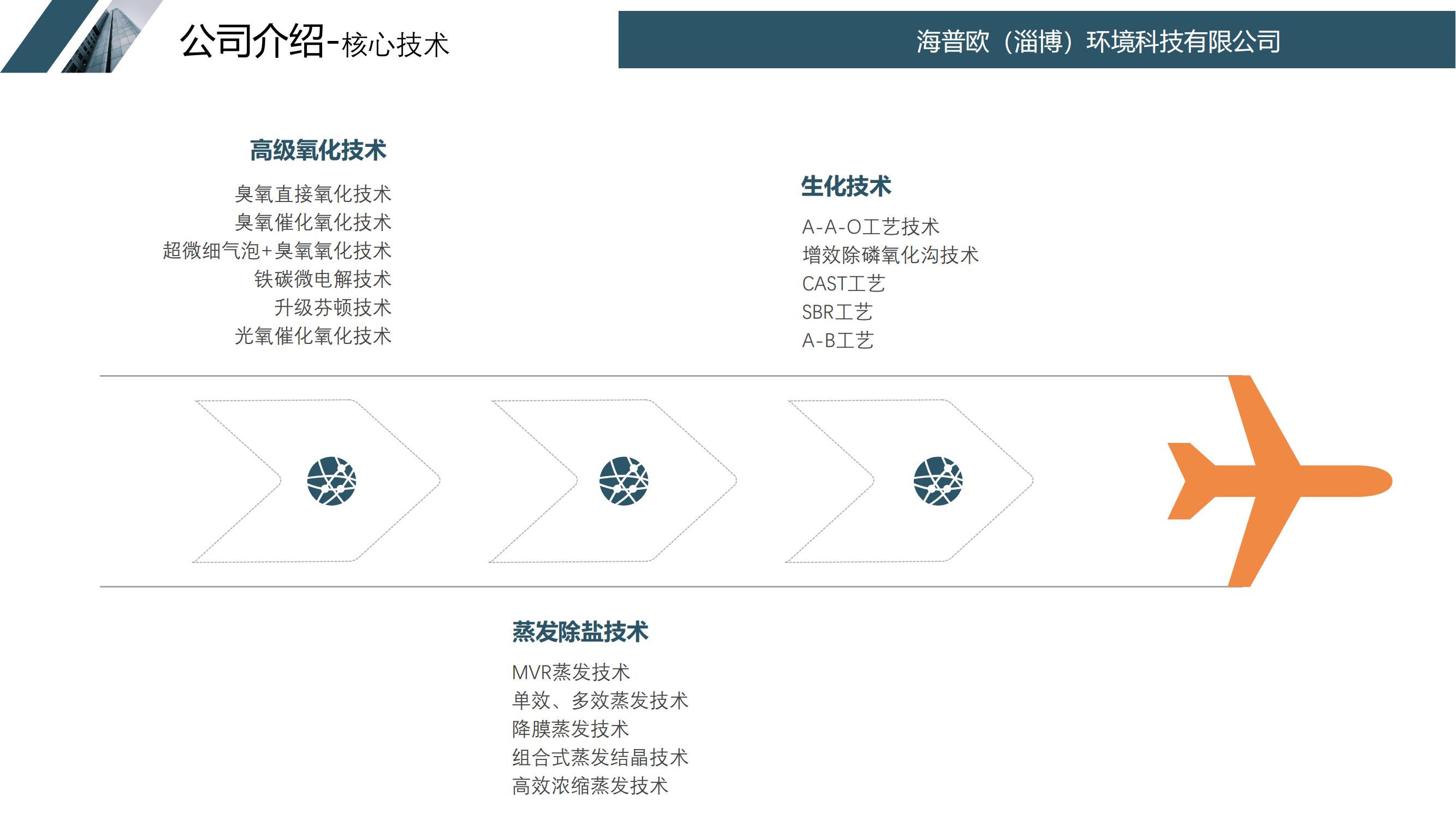Click the line 臭氧直接氧化技术
The height and width of the screenshot is (819, 1456).
click(x=313, y=194)
